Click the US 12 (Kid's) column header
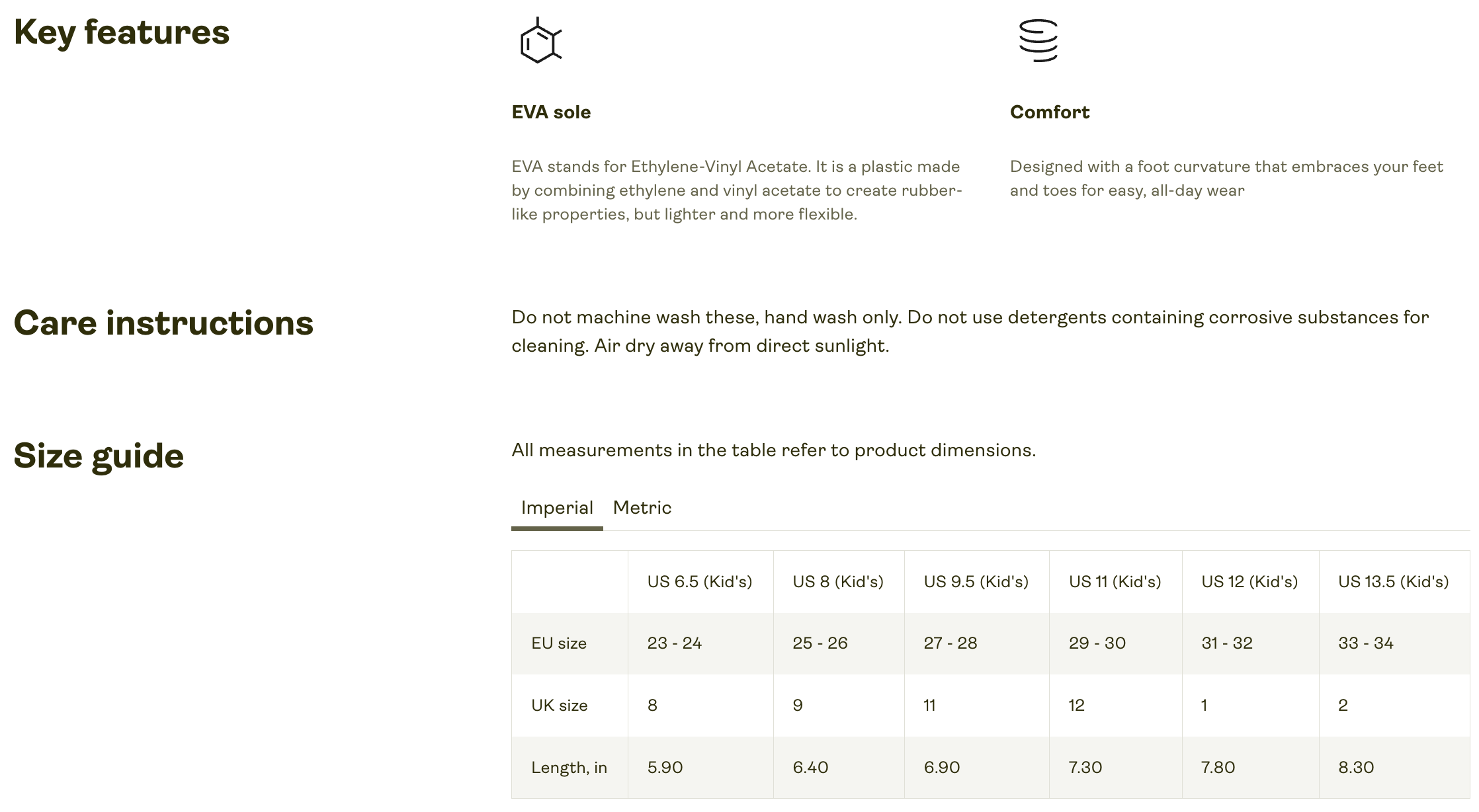 (x=1249, y=582)
